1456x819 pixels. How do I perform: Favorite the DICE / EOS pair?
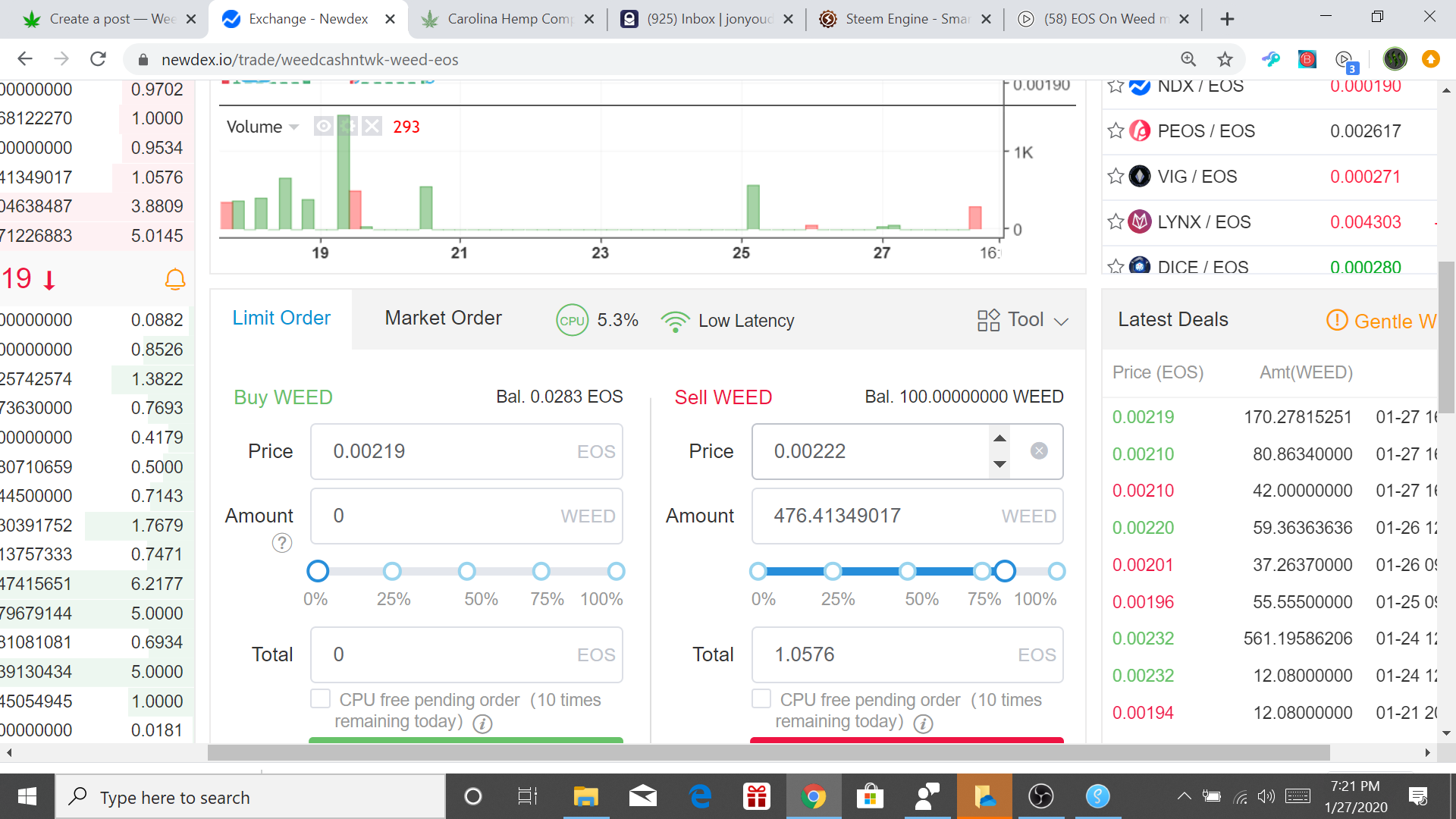(x=1116, y=266)
